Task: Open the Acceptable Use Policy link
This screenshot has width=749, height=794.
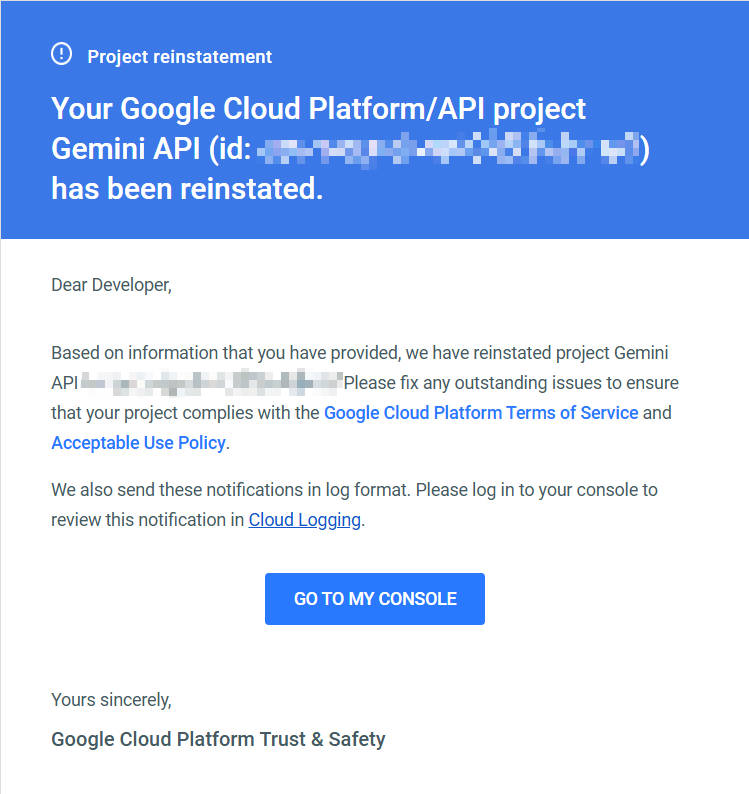Action: coord(138,443)
